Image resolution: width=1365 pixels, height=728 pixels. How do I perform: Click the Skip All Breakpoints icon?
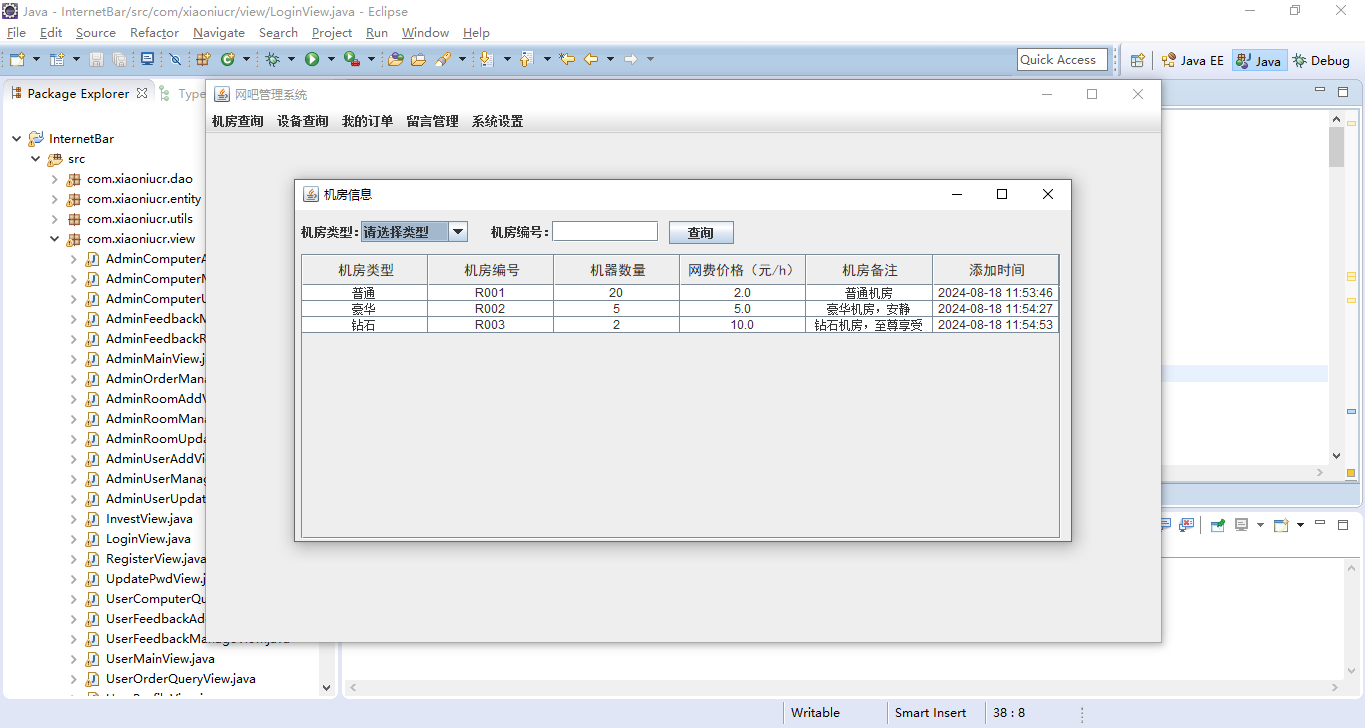[175, 60]
